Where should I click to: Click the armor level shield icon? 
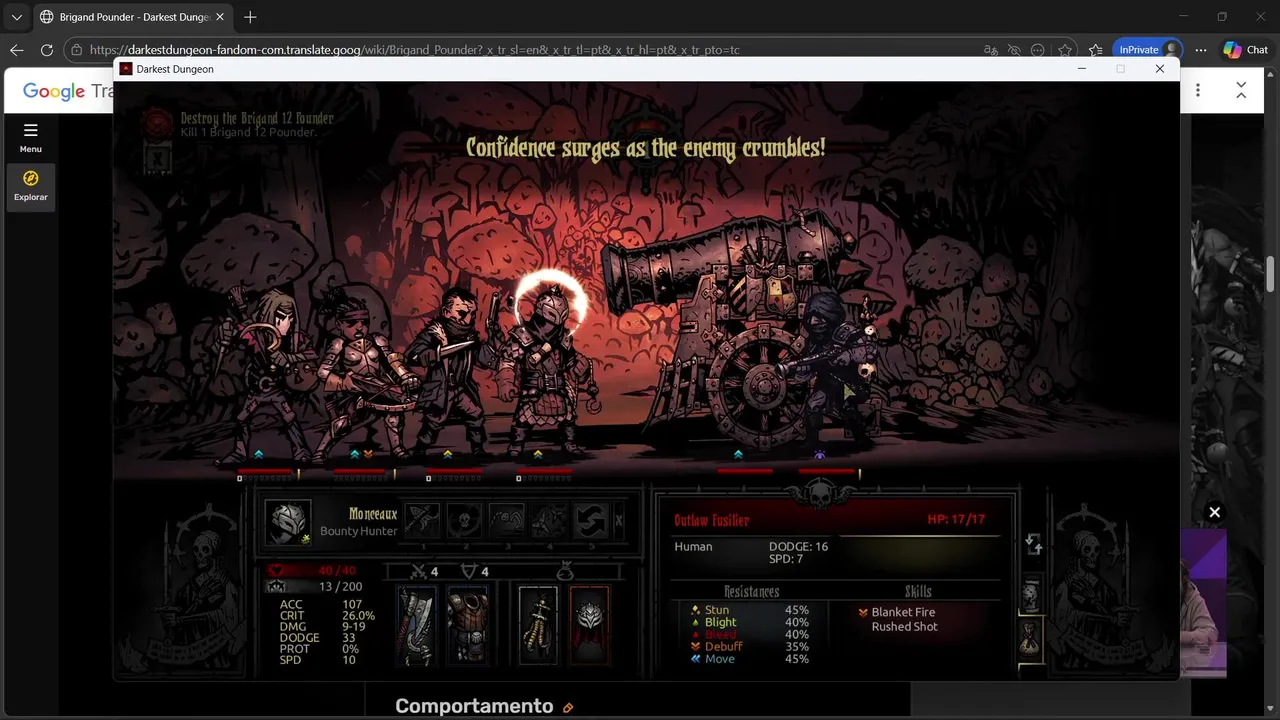pos(469,571)
